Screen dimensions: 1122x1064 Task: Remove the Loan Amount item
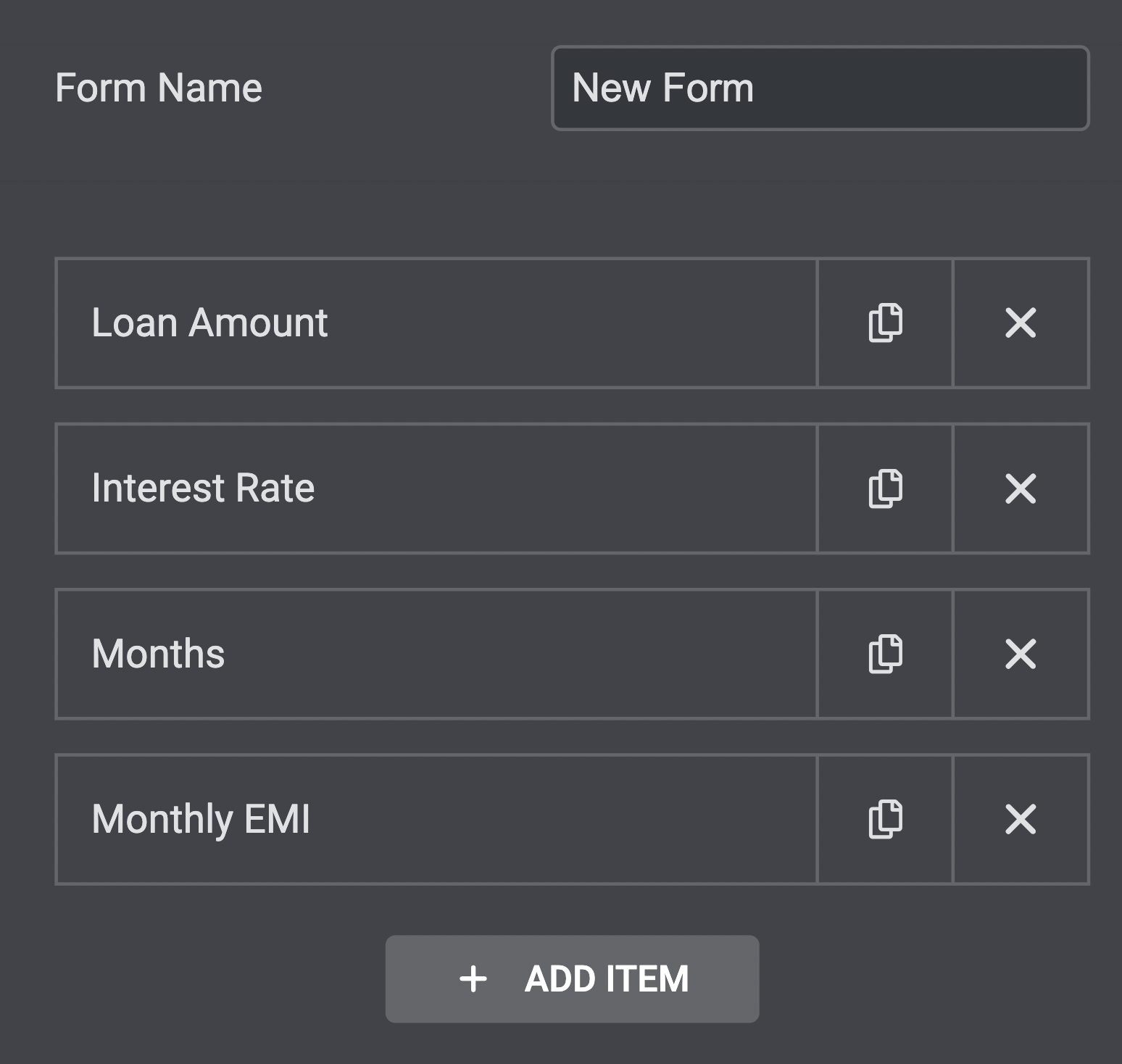pos(1021,323)
